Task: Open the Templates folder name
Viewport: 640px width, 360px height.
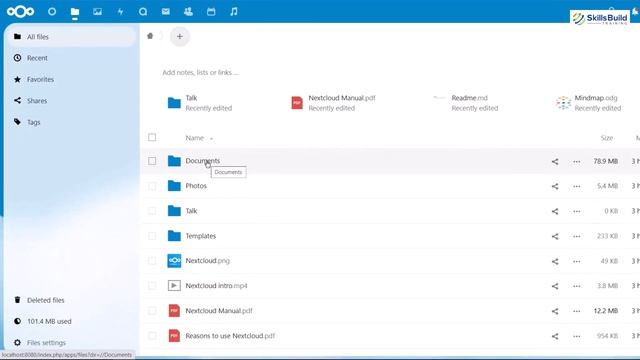Action: [x=200, y=236]
